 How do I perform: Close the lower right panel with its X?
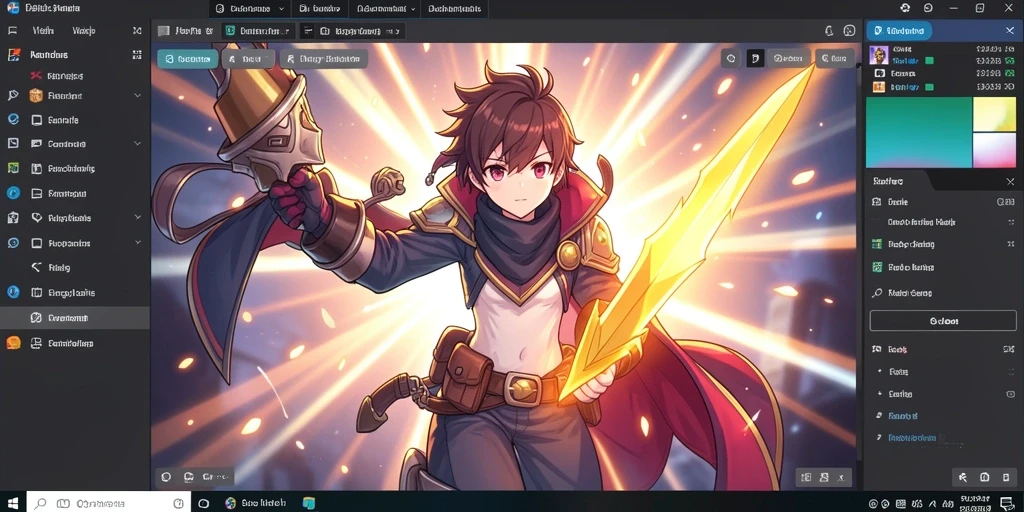click(1010, 181)
